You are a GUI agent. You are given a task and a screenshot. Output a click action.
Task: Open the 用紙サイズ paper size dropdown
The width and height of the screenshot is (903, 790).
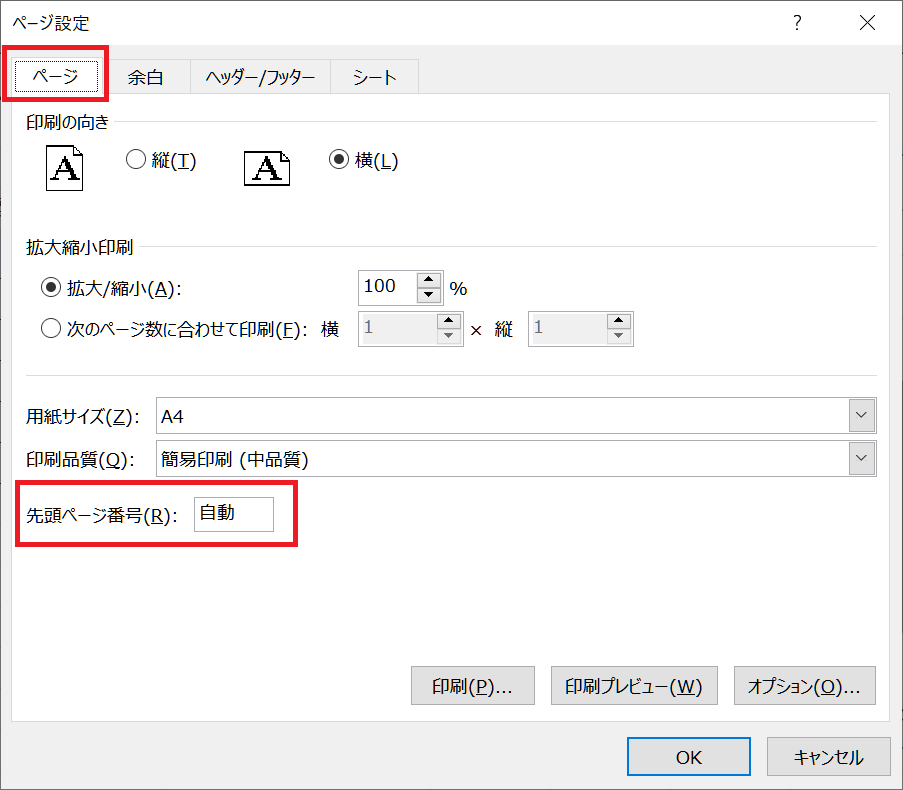coord(861,414)
